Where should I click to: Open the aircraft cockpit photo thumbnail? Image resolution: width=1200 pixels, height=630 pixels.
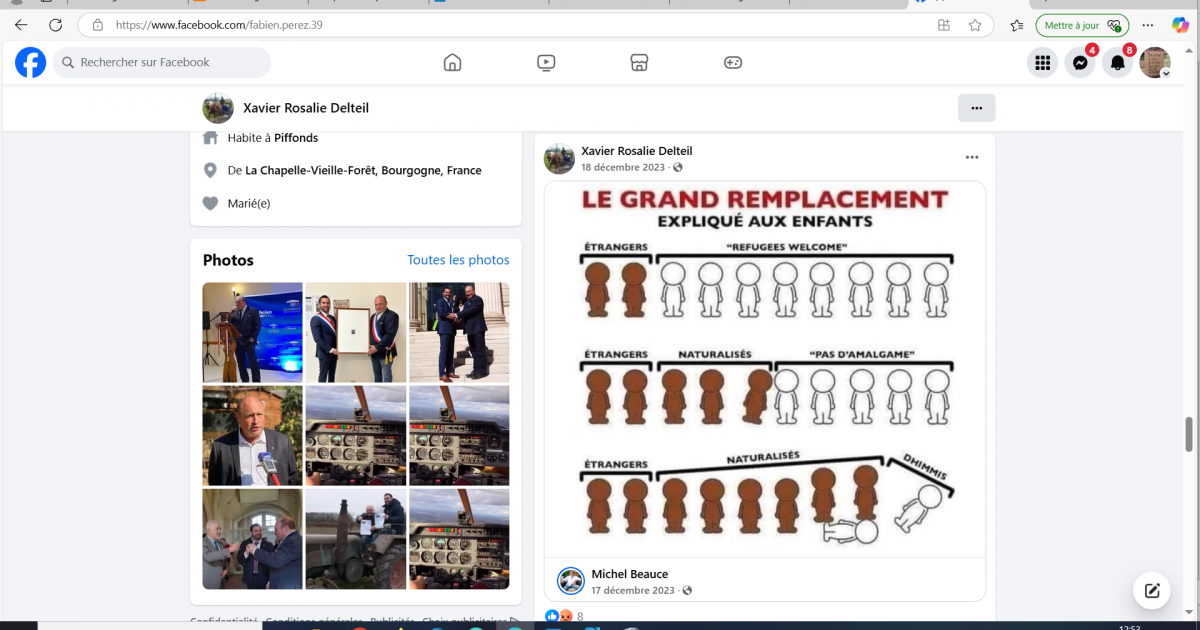355,436
